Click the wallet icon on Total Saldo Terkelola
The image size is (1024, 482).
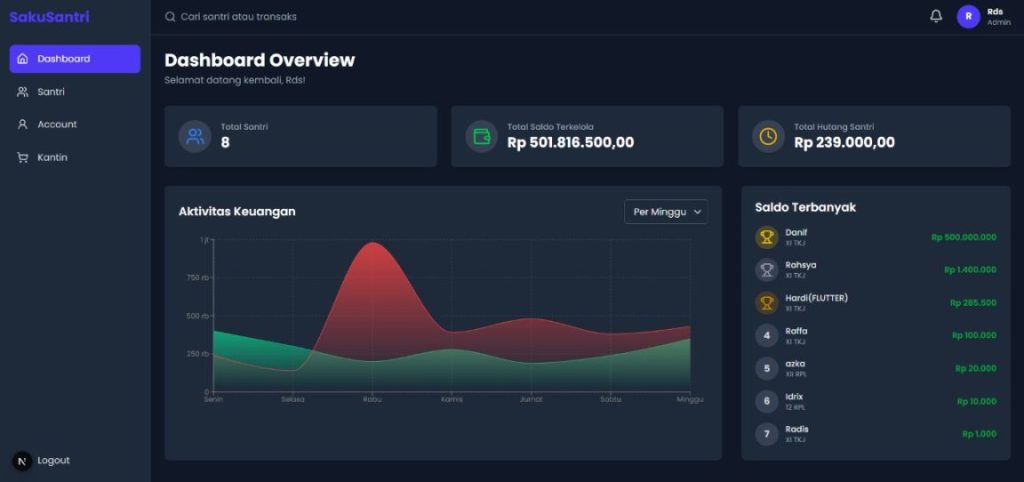[482, 136]
